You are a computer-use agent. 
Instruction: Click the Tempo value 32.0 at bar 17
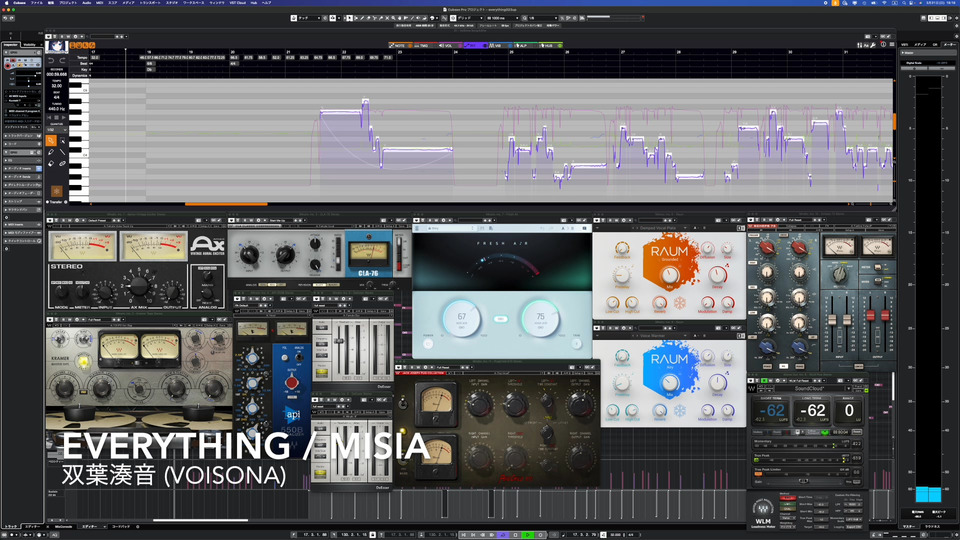click(x=95, y=58)
